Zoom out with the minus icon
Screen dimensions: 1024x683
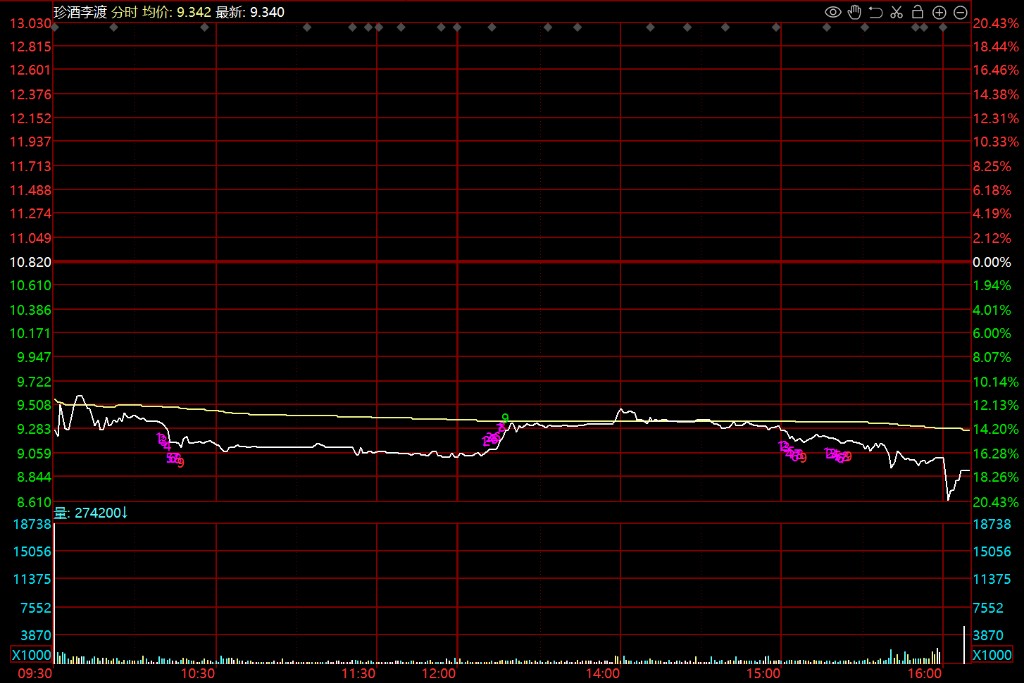[960, 12]
